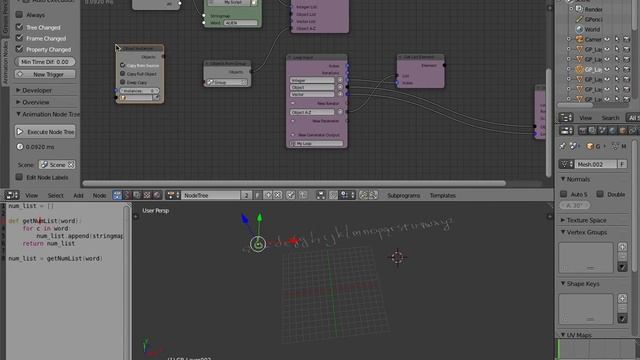
Task: Toggle Deep Copy in Object Instancer node
Action: (x=122, y=82)
